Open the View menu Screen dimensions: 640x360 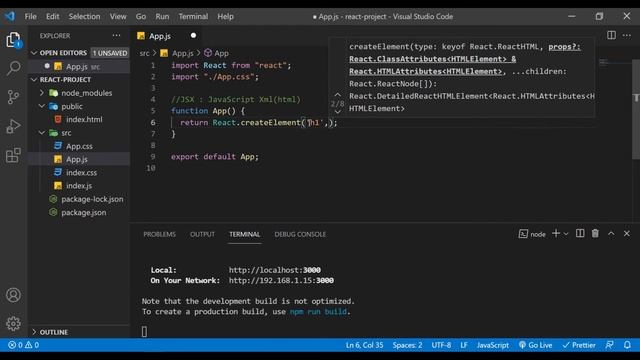[x=118, y=16]
